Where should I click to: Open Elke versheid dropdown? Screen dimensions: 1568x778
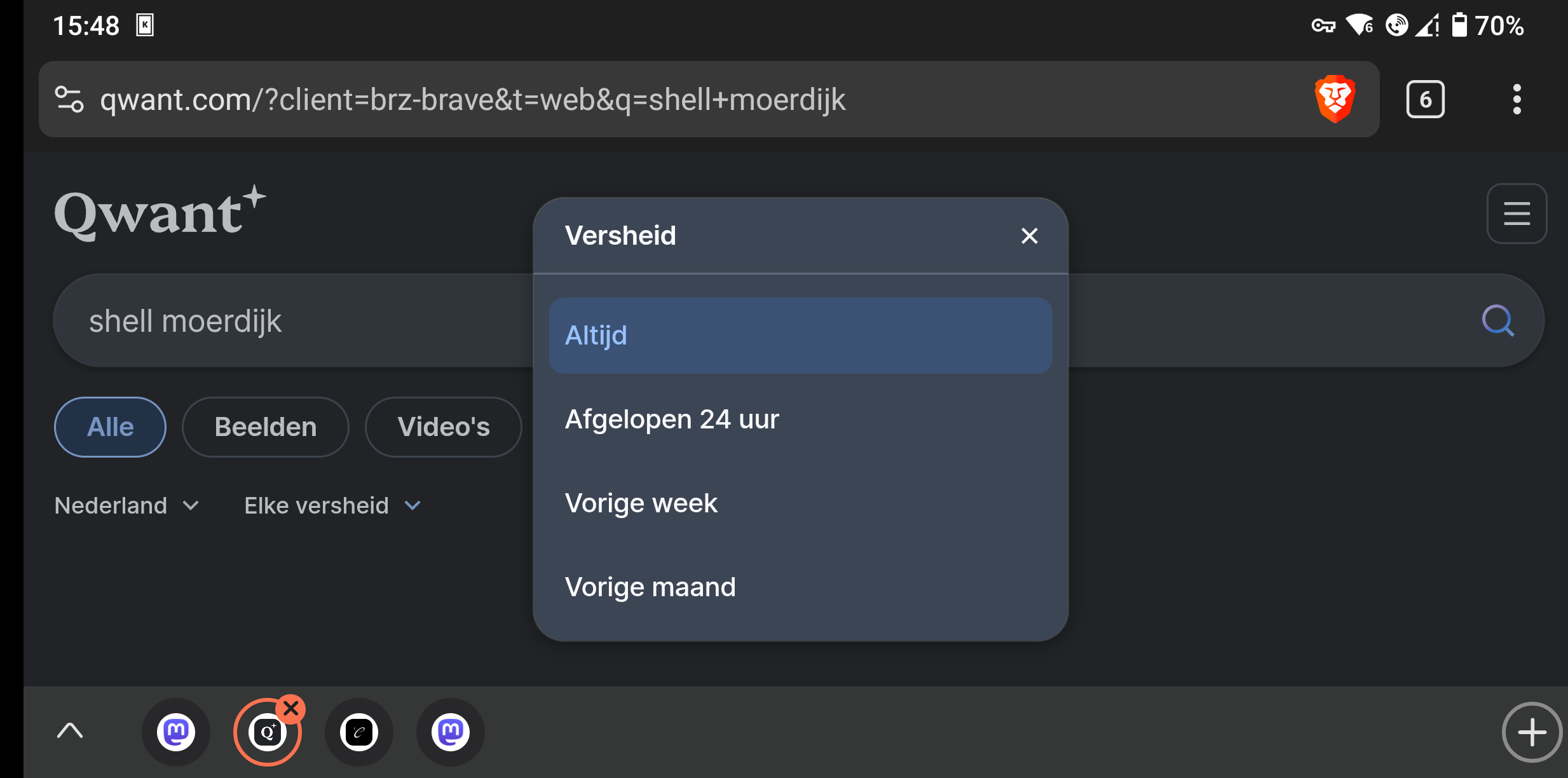[332, 506]
